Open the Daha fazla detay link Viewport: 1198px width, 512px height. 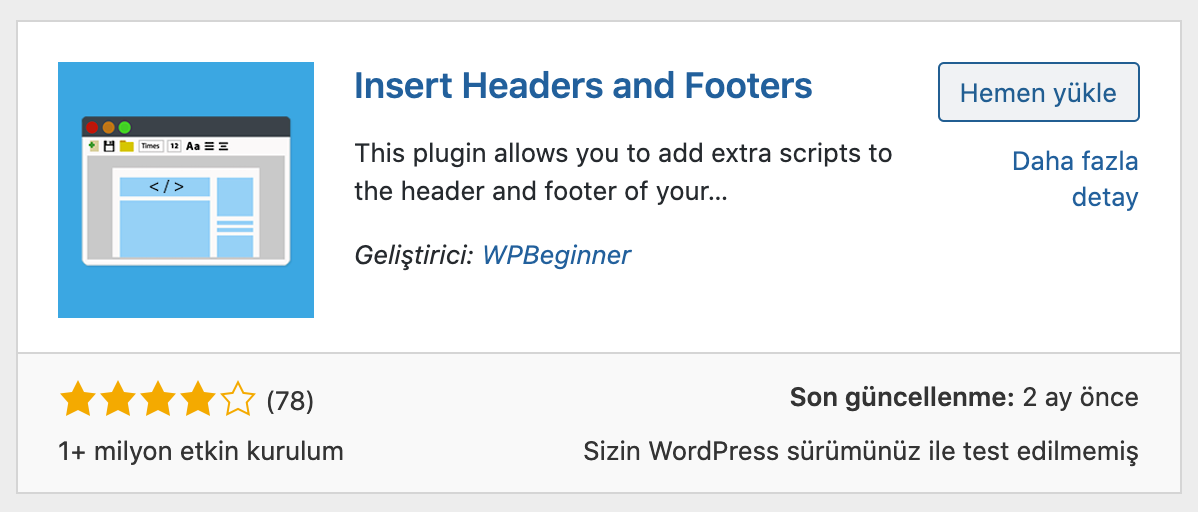pyautogui.click(x=1075, y=180)
